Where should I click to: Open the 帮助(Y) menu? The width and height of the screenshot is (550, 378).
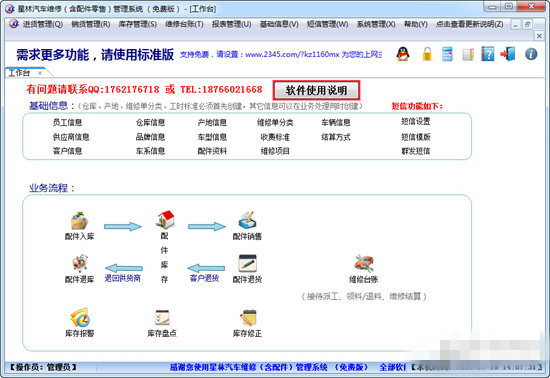(416, 24)
